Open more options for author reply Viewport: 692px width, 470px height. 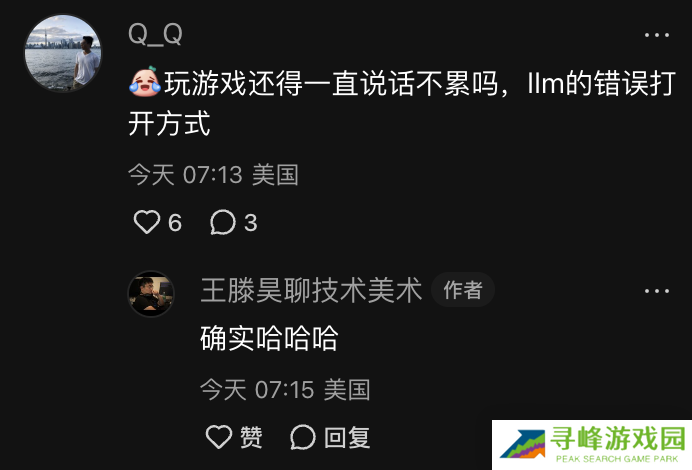(657, 291)
